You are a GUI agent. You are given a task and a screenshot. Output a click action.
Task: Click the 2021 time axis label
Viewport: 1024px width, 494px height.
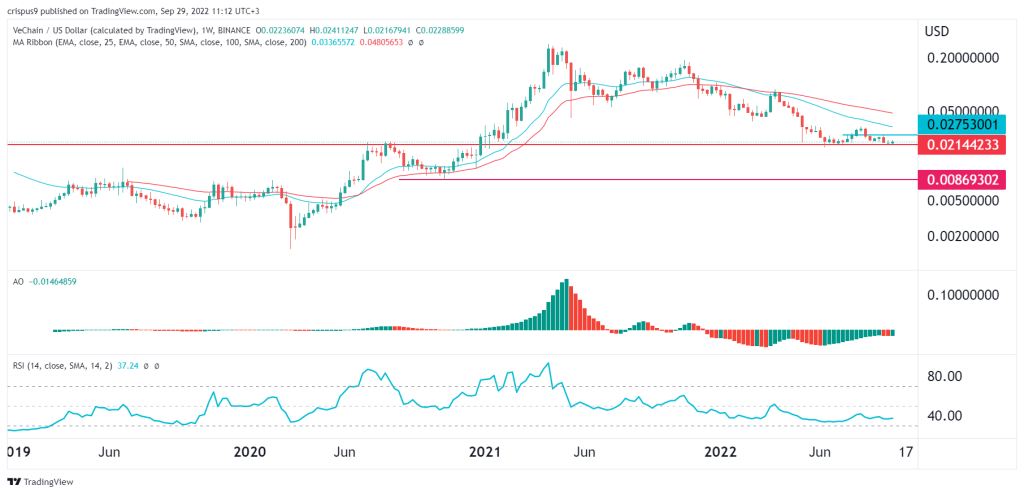tap(487, 452)
